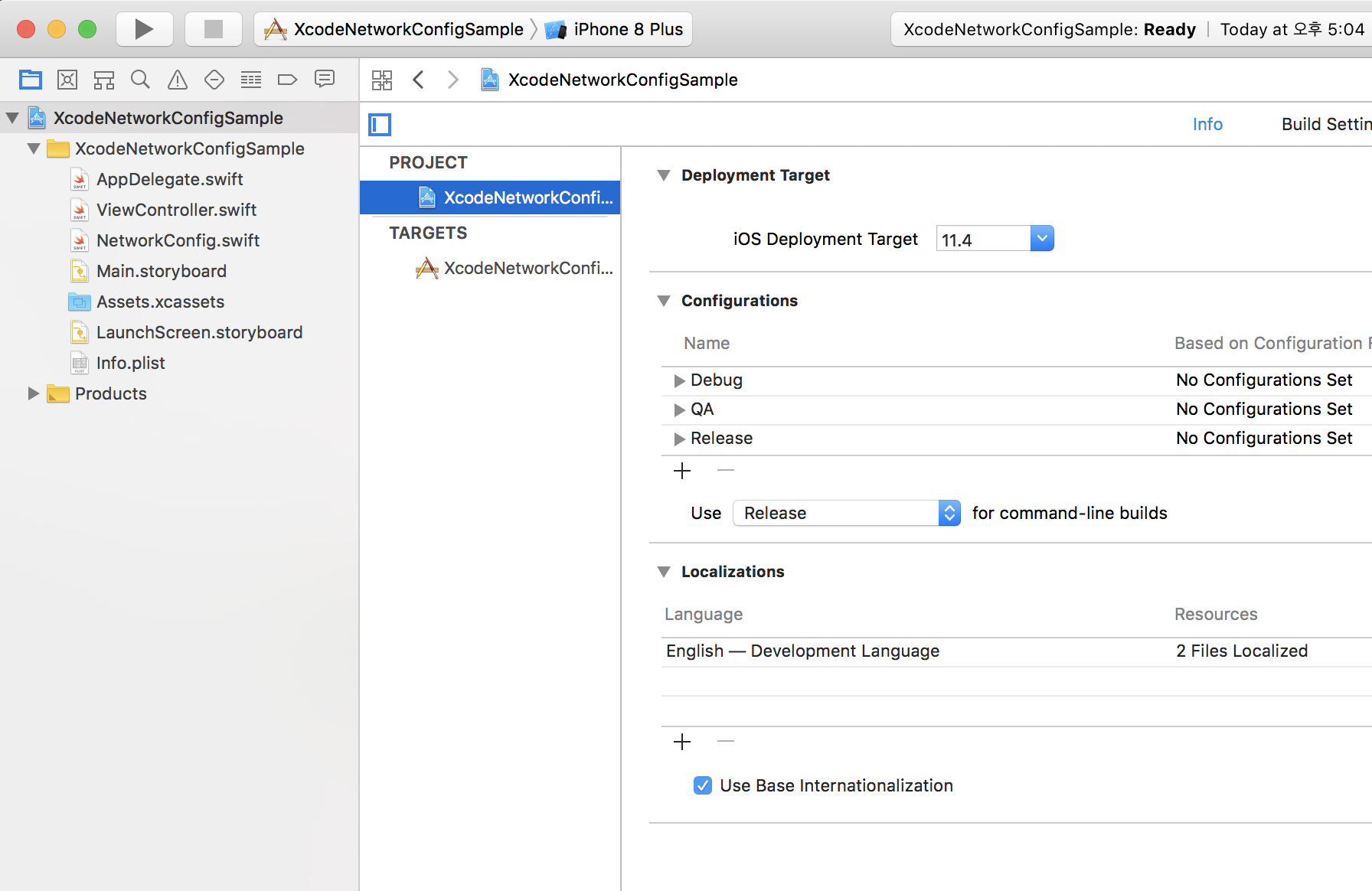1372x891 pixels.
Task: Switch to the Info tab
Action: (x=1207, y=124)
